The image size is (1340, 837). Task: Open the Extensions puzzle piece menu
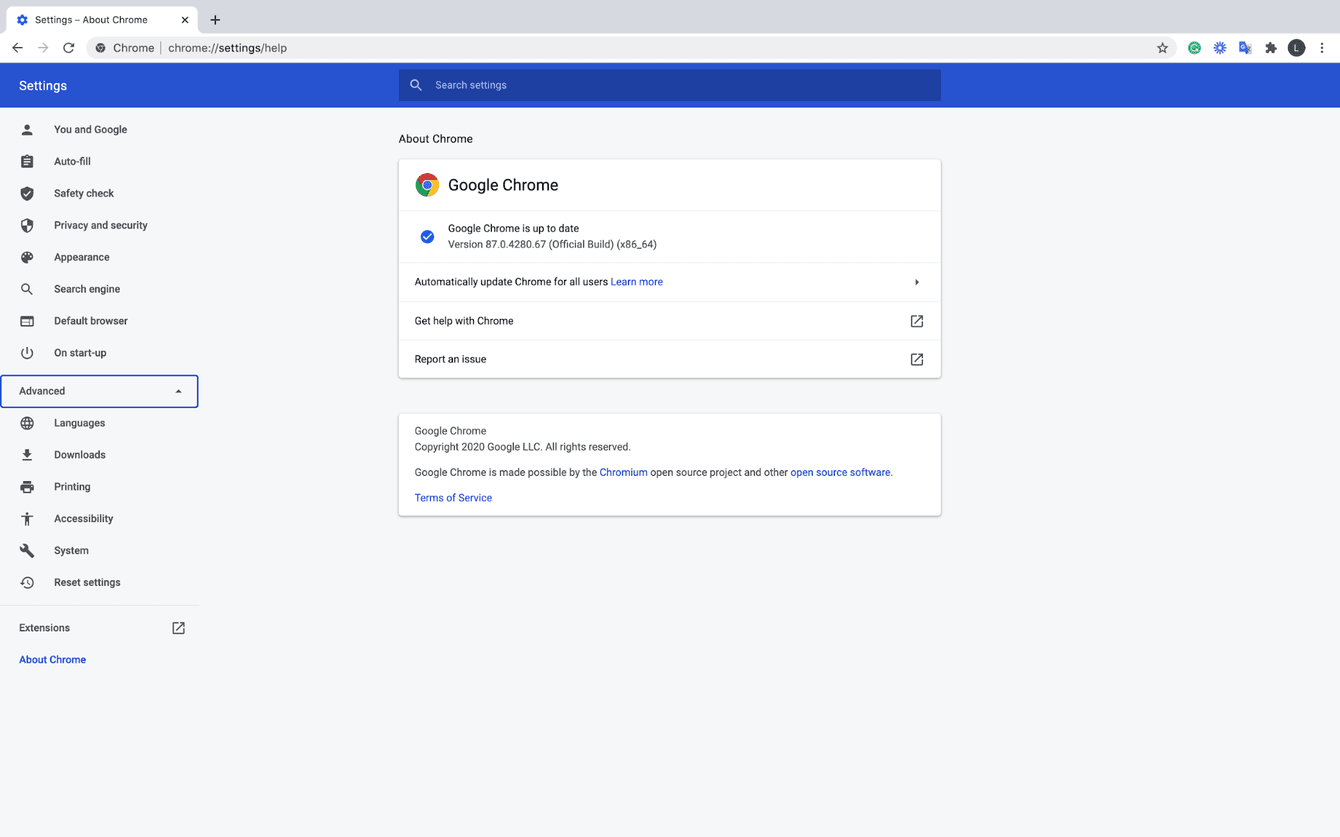[1270, 47]
